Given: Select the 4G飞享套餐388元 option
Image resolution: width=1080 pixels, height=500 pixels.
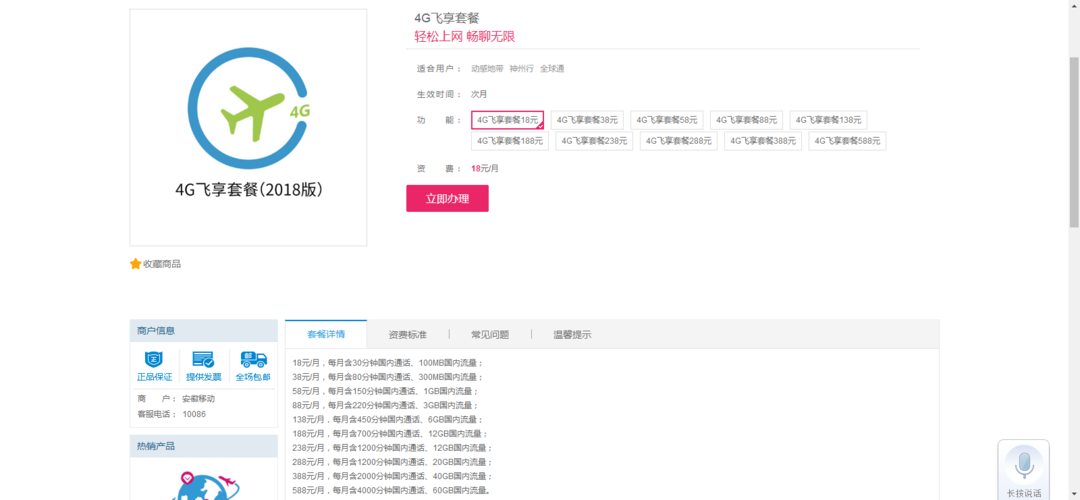Looking at the screenshot, I should 762,141.
